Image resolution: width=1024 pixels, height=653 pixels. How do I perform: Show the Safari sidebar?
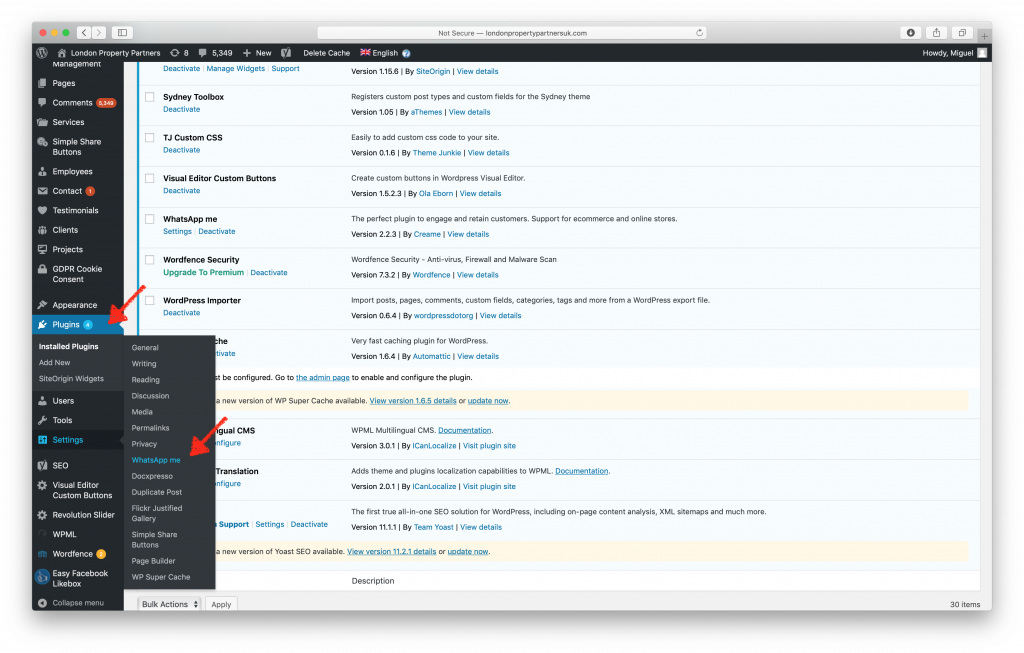(122, 32)
